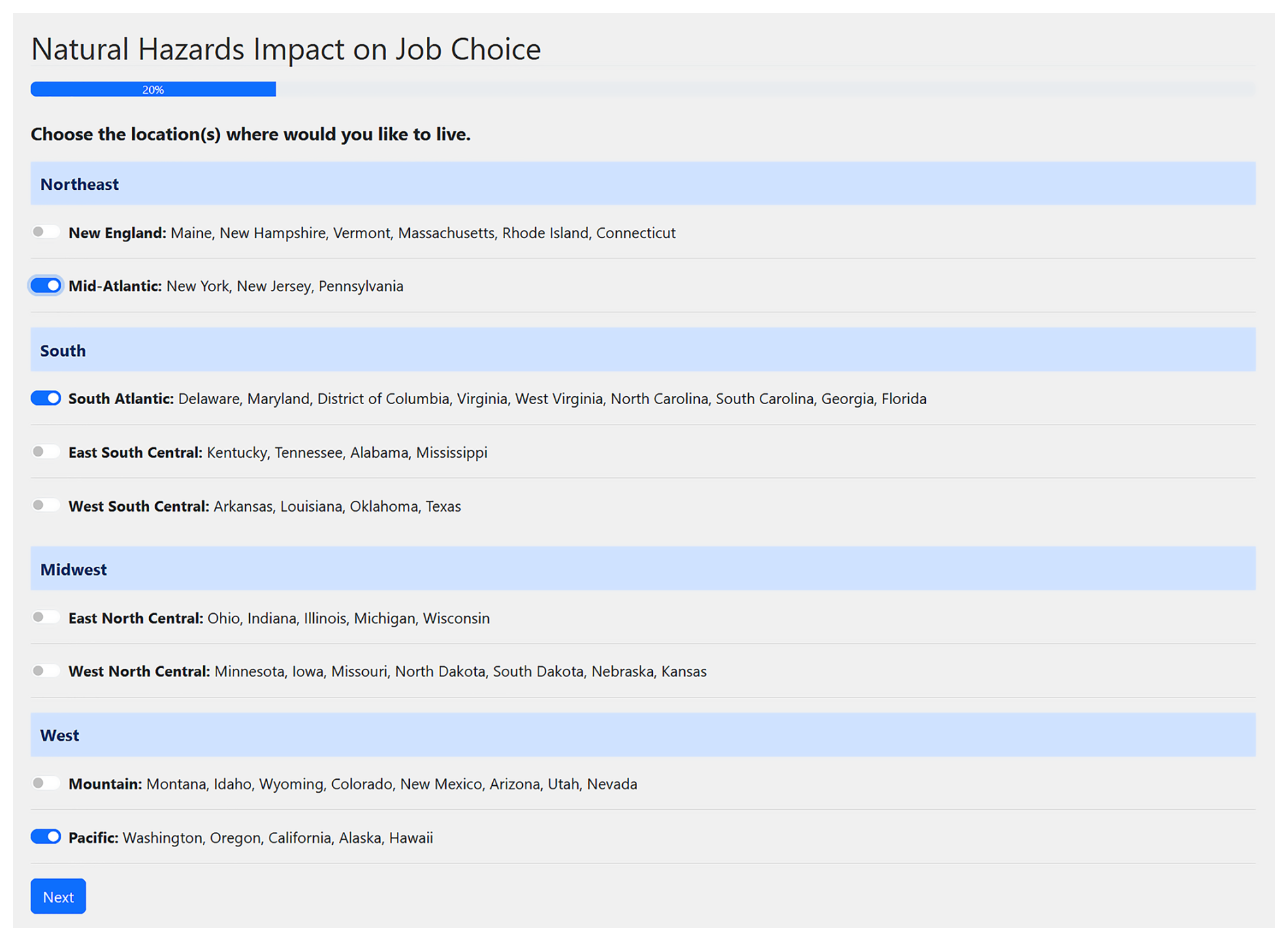Viewport: 1288px width, 941px height.
Task: Click the South section header
Action: pyautogui.click(x=63, y=350)
